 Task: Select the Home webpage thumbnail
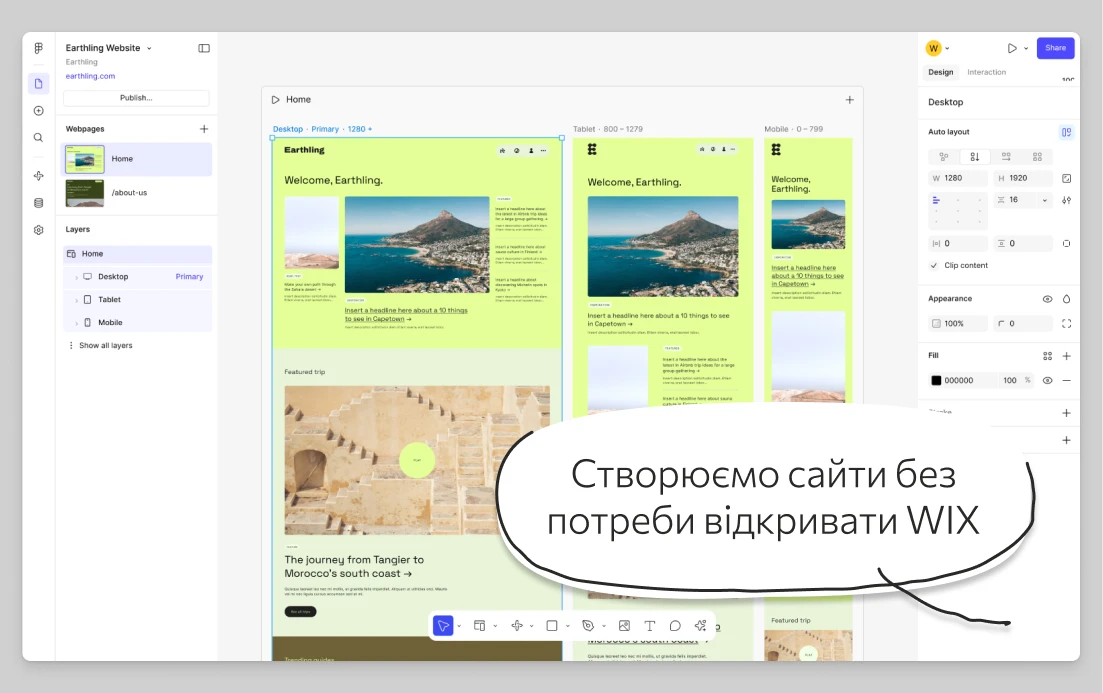85,160
